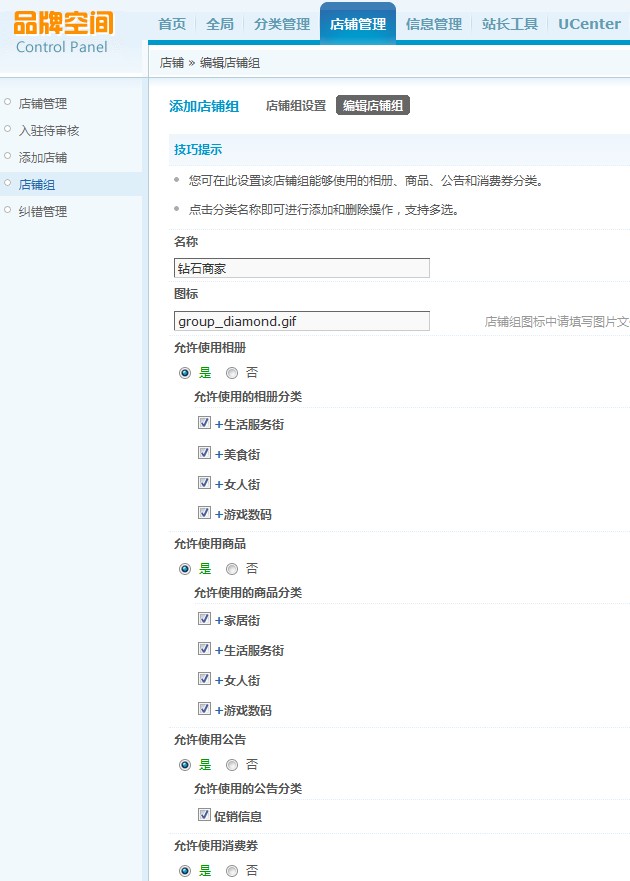Expand +生活服务街 under 商品分类
Screen dimensions: 630x881
point(250,651)
